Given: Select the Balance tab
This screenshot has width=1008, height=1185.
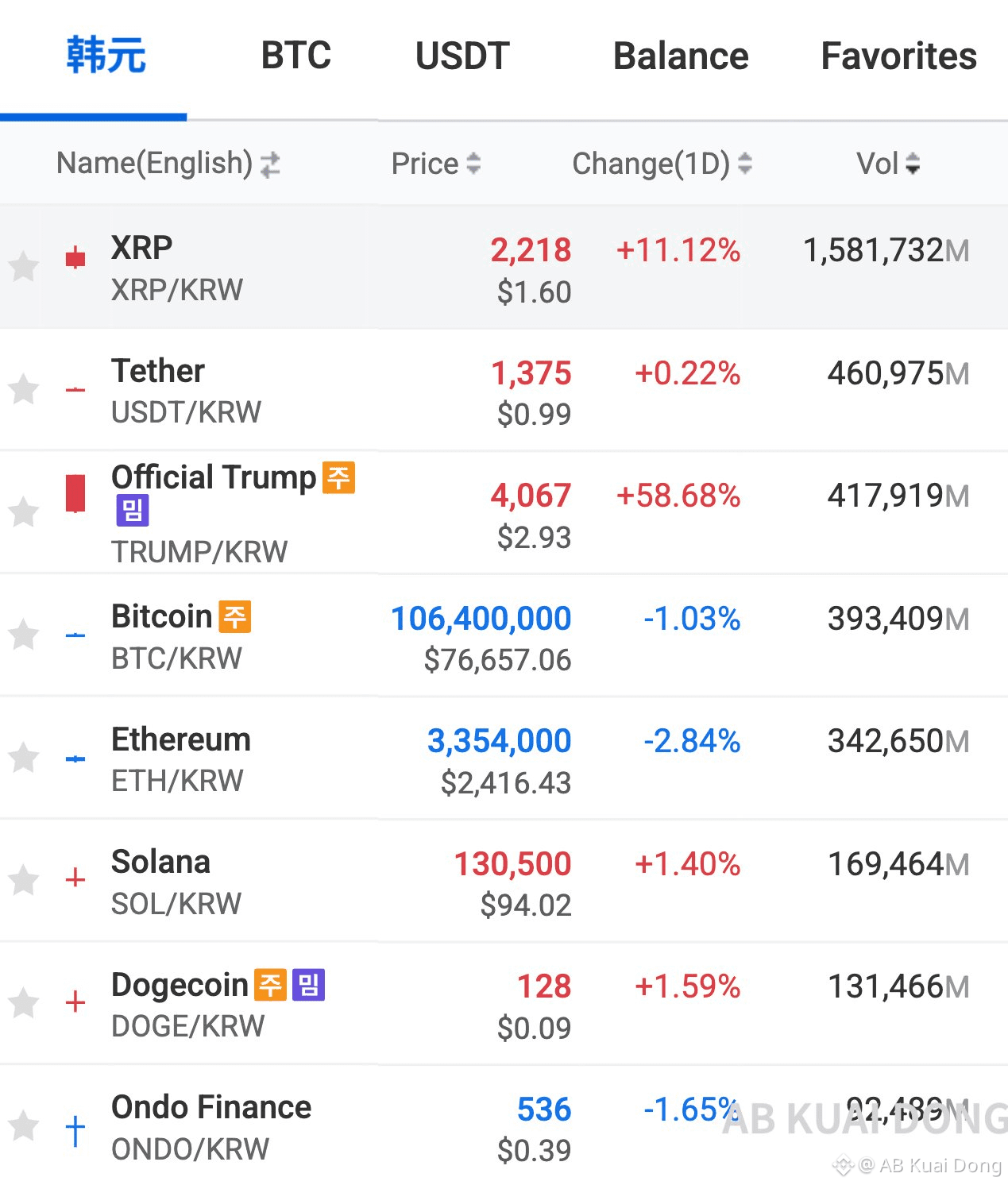Looking at the screenshot, I should click(x=681, y=56).
